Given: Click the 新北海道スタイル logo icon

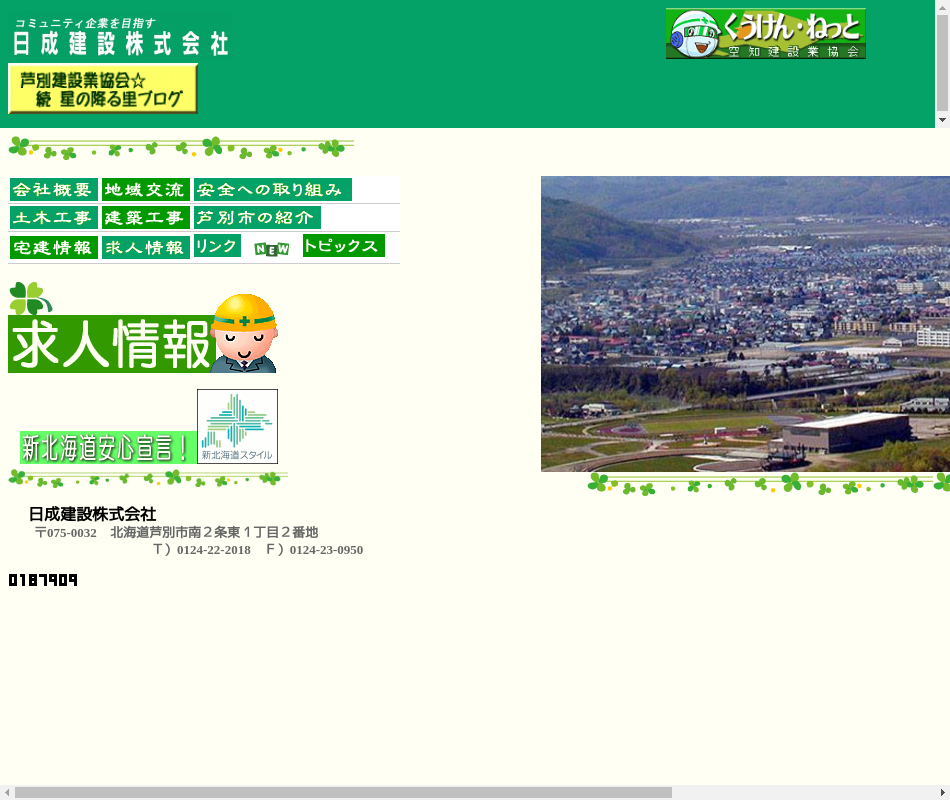Looking at the screenshot, I should point(237,427).
